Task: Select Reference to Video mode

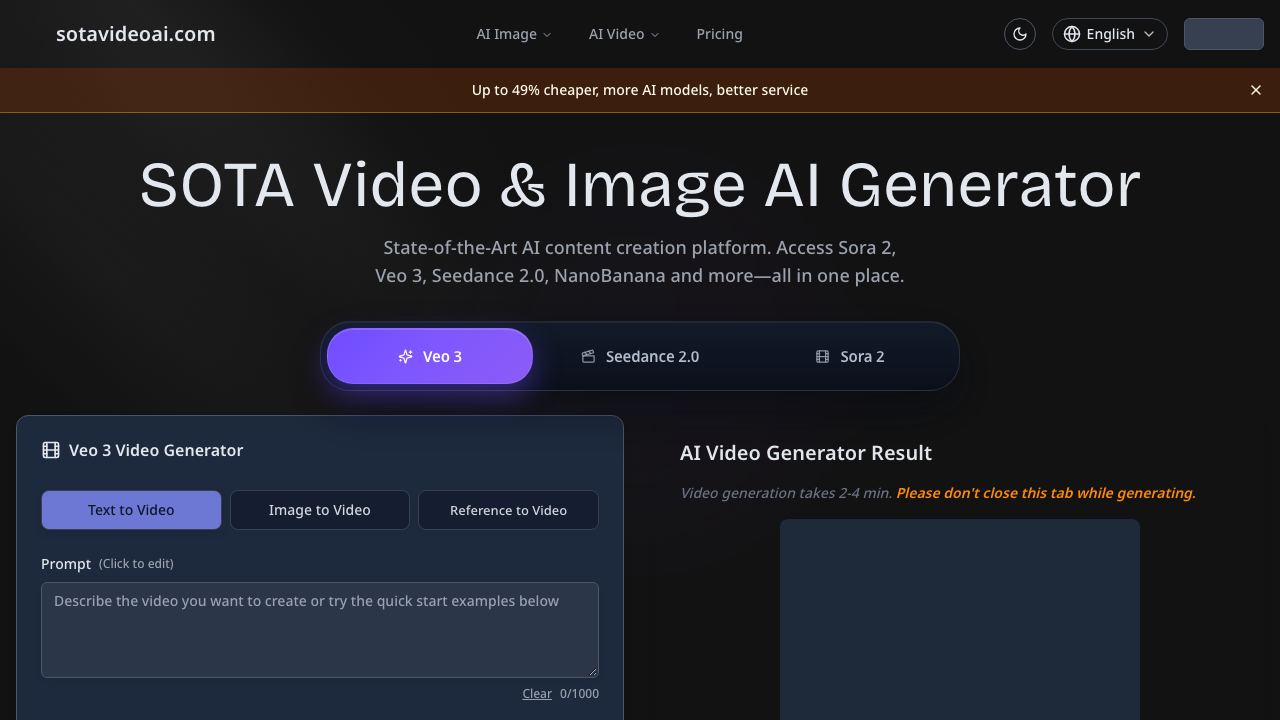Action: [x=508, y=510]
